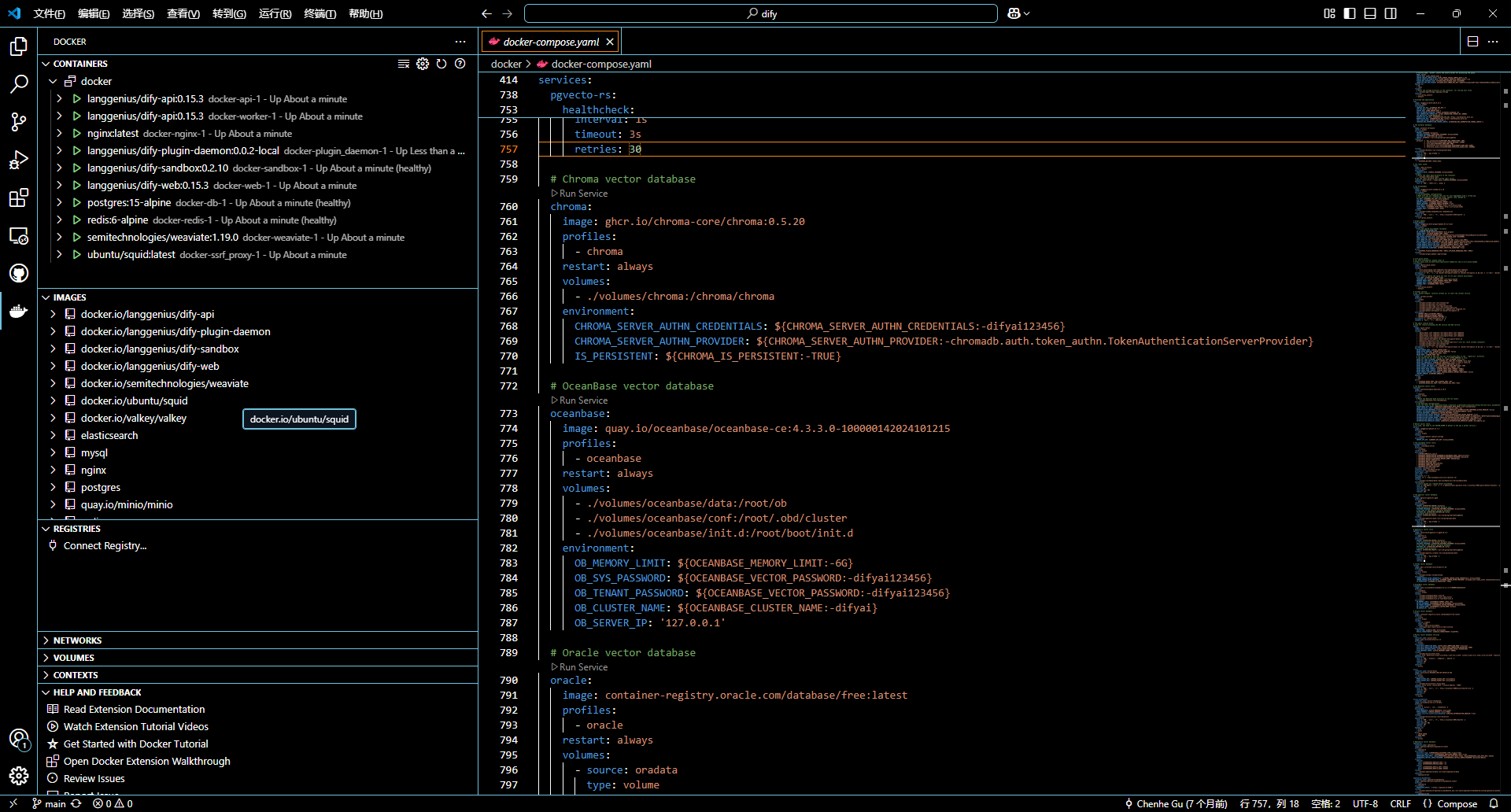The height and width of the screenshot is (812, 1511).
Task: Open containers settings gear icon
Action: coord(423,64)
